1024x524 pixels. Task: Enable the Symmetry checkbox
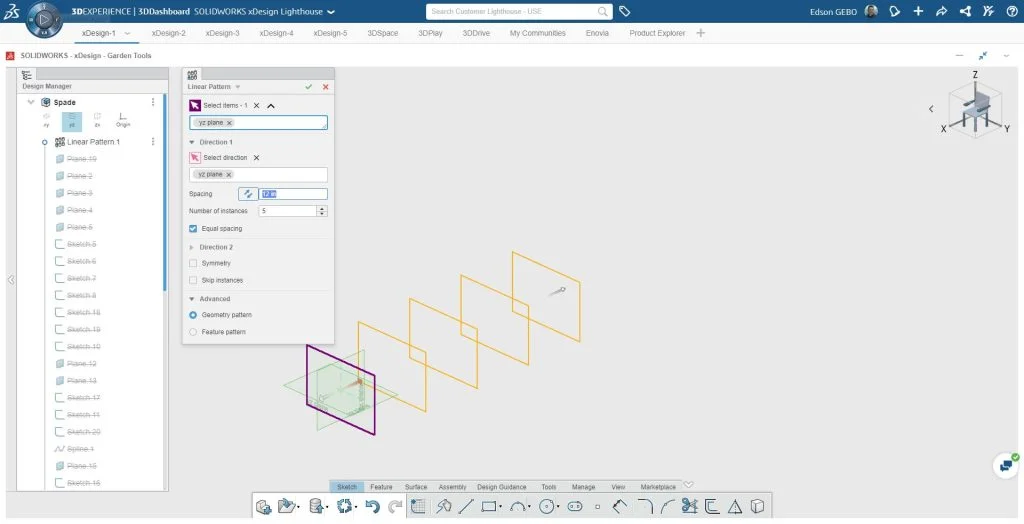tap(194, 263)
